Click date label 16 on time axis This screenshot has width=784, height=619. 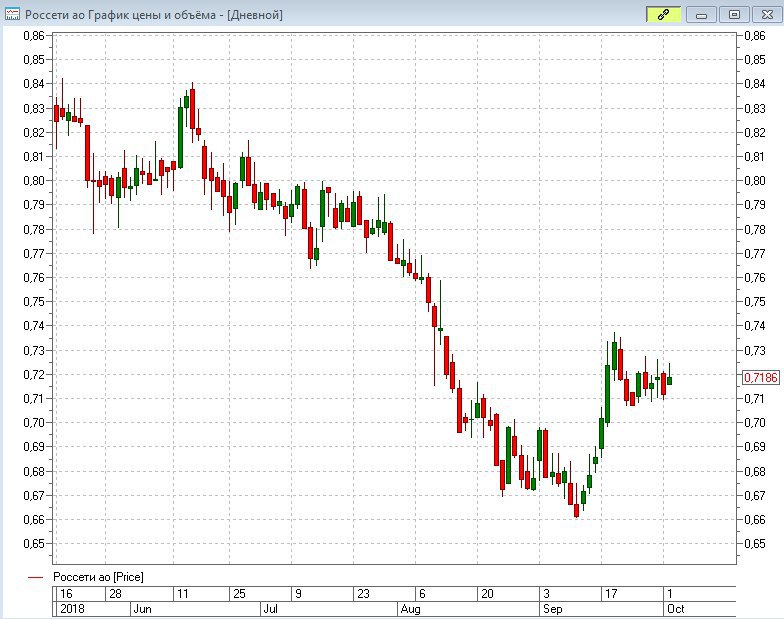pyautogui.click(x=66, y=594)
